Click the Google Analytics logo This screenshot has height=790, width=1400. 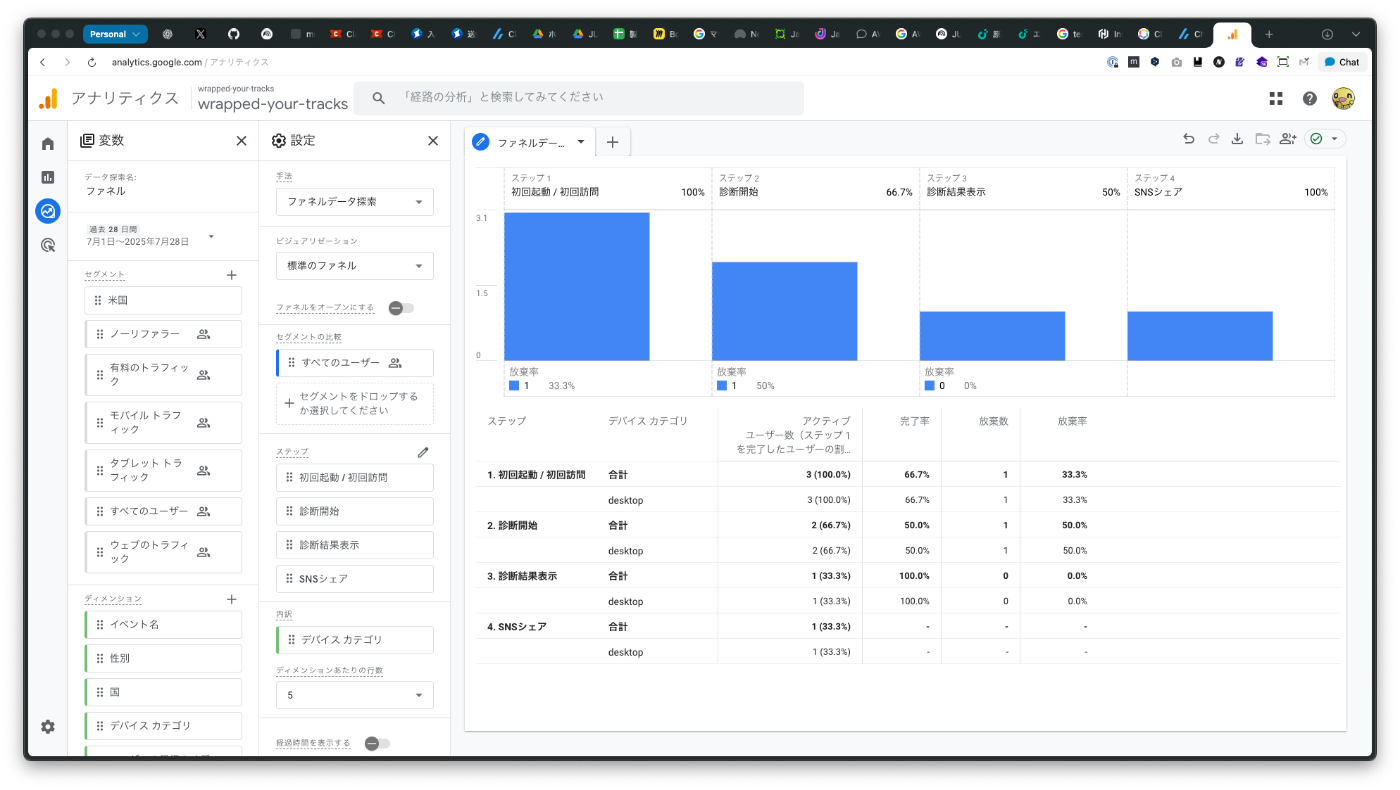[48, 98]
